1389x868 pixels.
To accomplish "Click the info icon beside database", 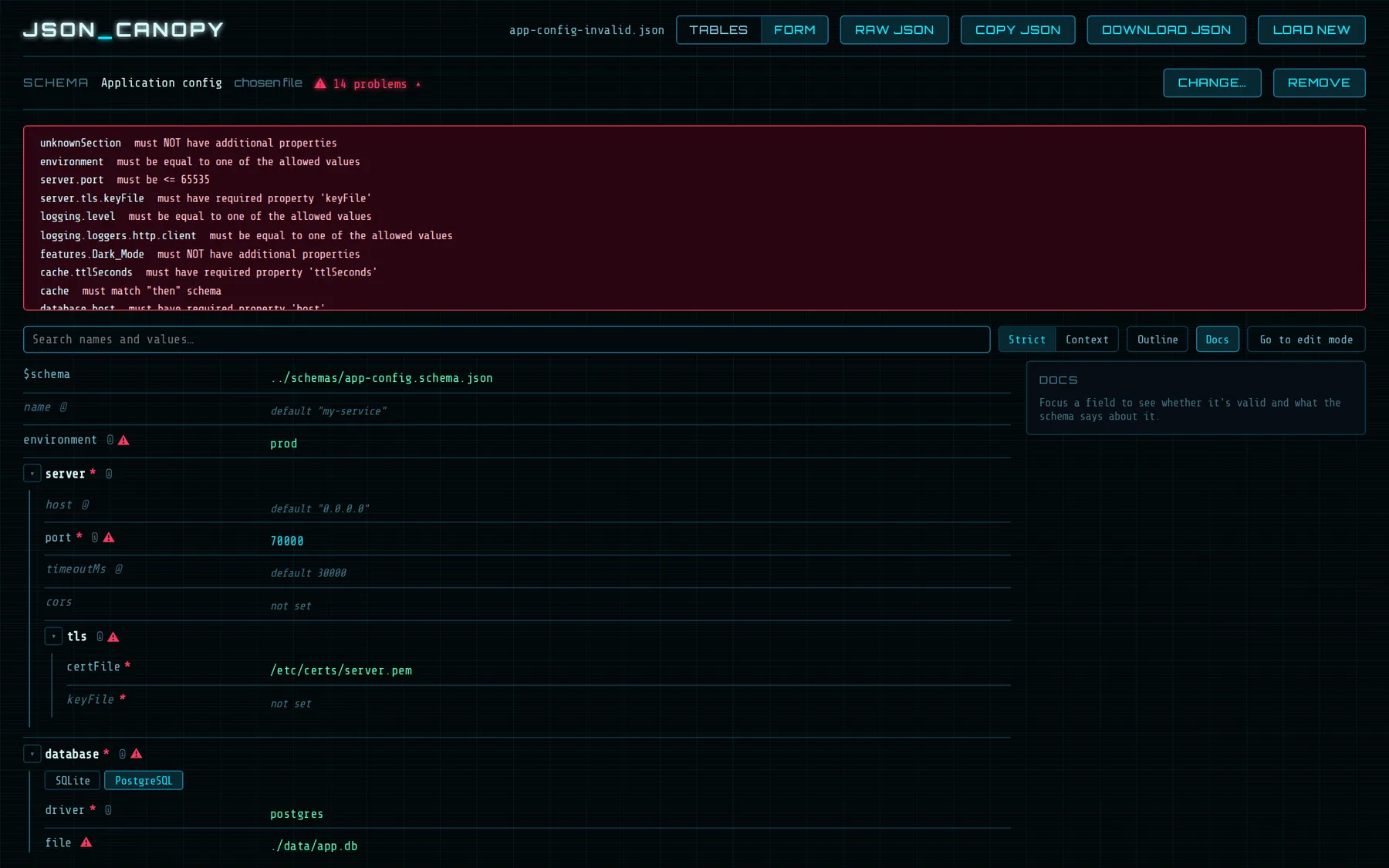I will coord(122,754).
